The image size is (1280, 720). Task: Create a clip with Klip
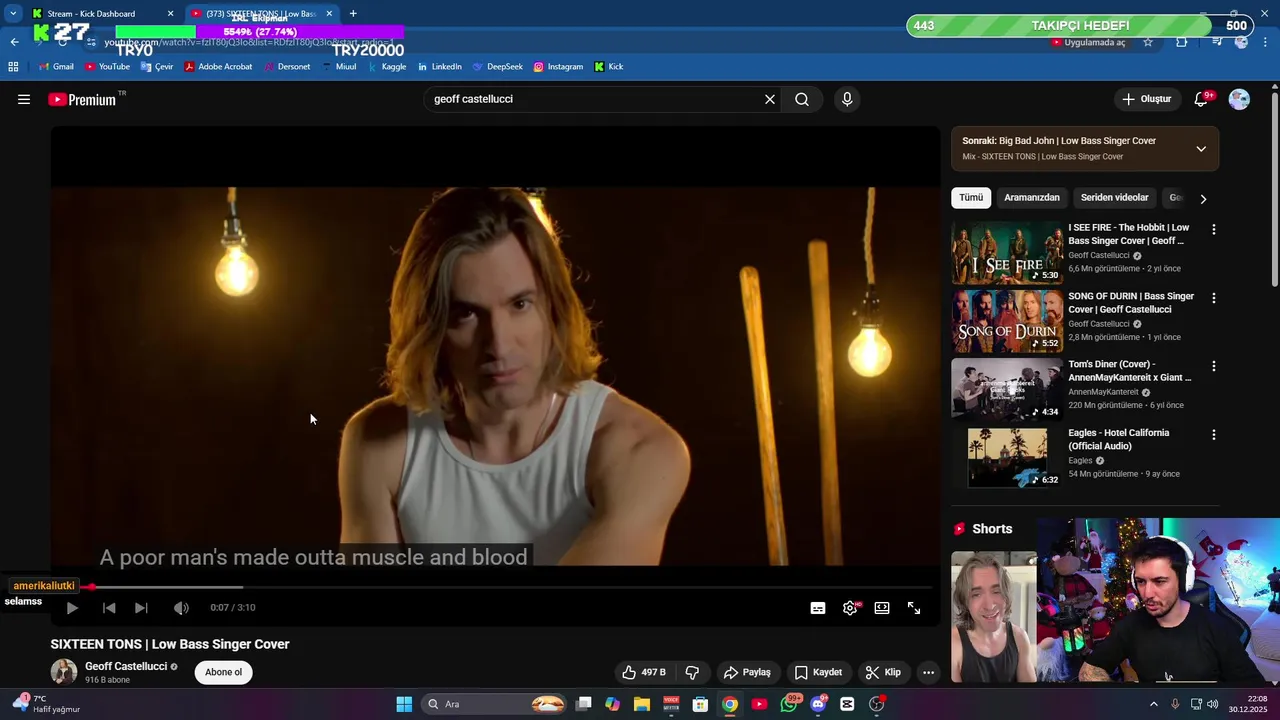click(883, 672)
